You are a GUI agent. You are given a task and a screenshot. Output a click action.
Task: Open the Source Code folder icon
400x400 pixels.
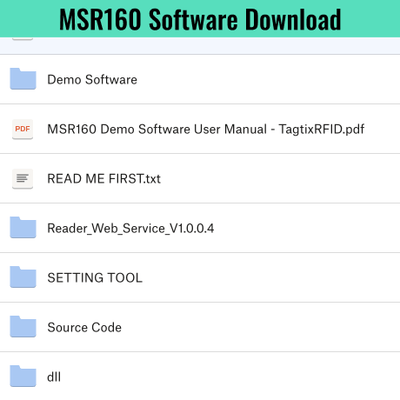[x=23, y=327]
